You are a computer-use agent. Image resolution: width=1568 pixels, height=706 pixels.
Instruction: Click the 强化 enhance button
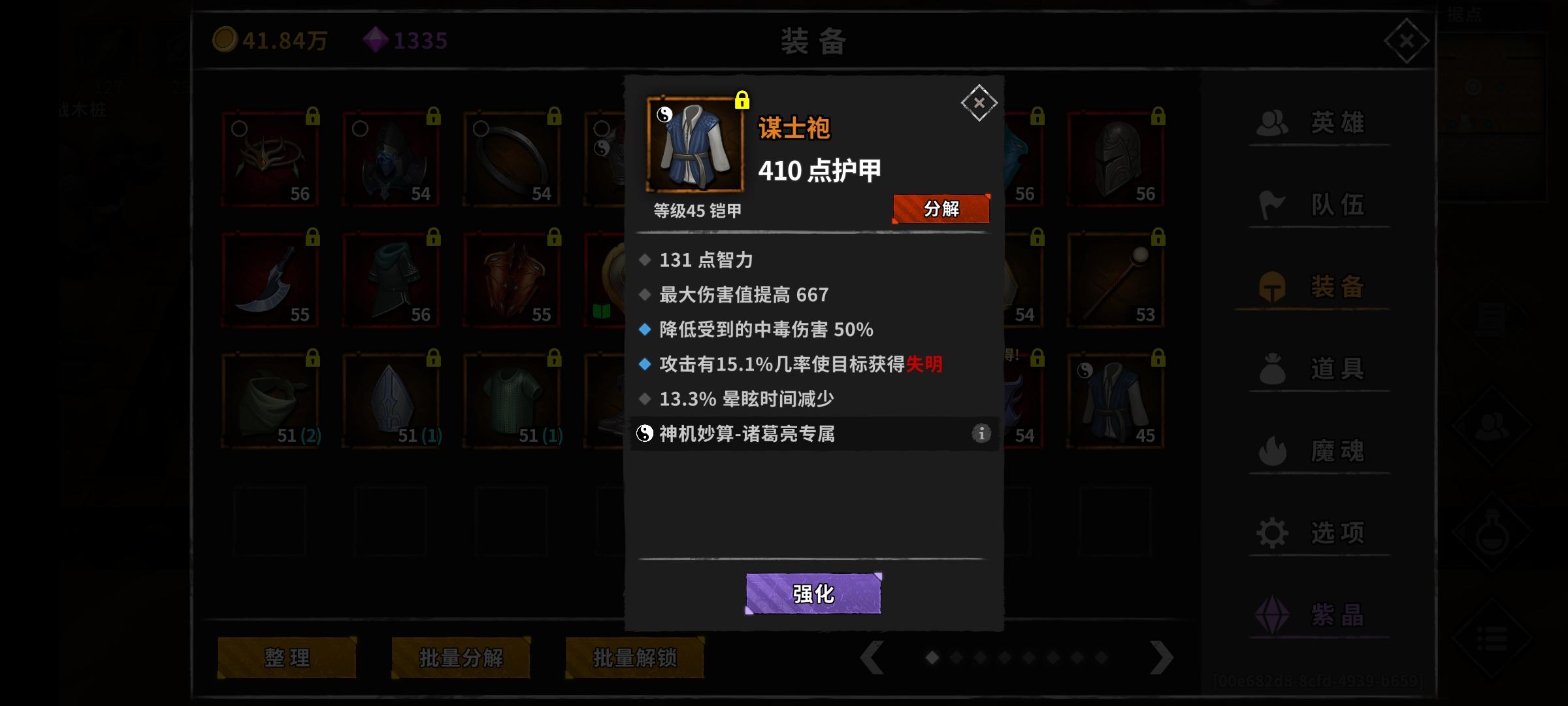(813, 594)
